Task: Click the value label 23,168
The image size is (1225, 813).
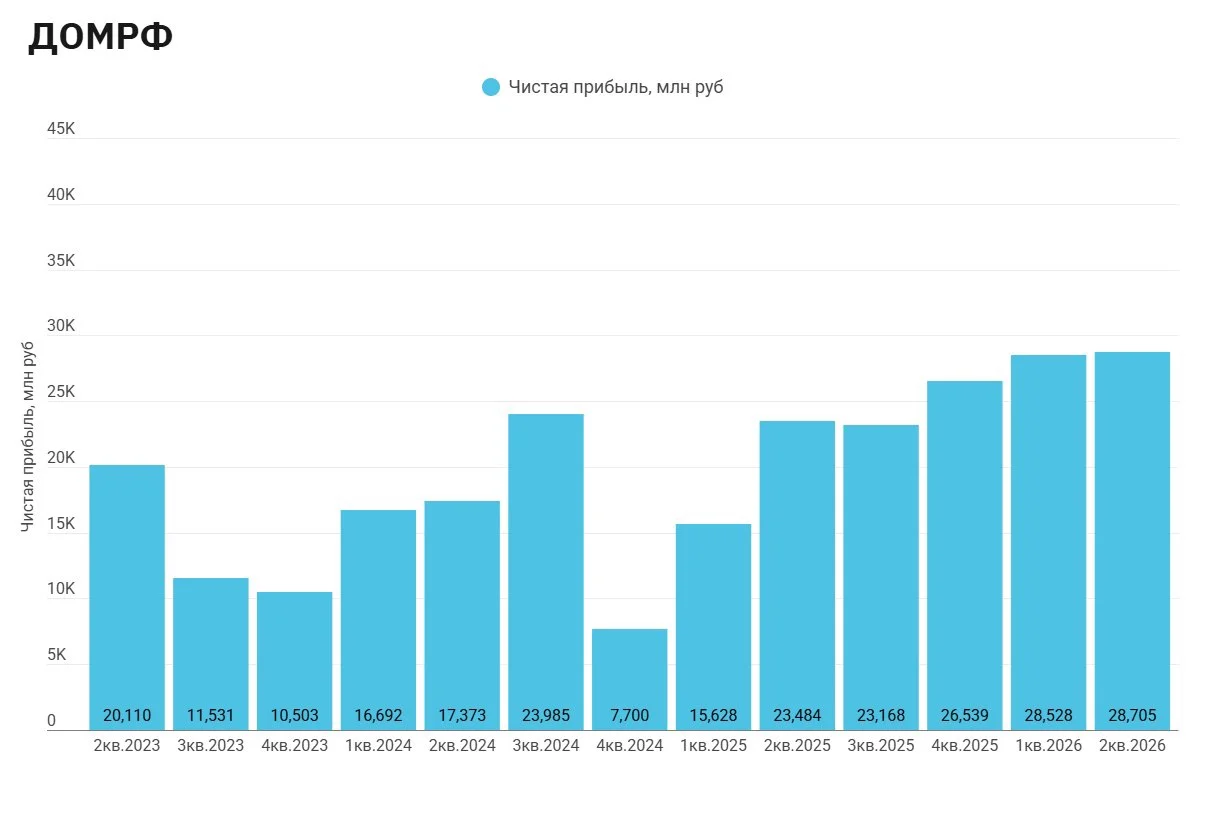Action: click(x=881, y=716)
